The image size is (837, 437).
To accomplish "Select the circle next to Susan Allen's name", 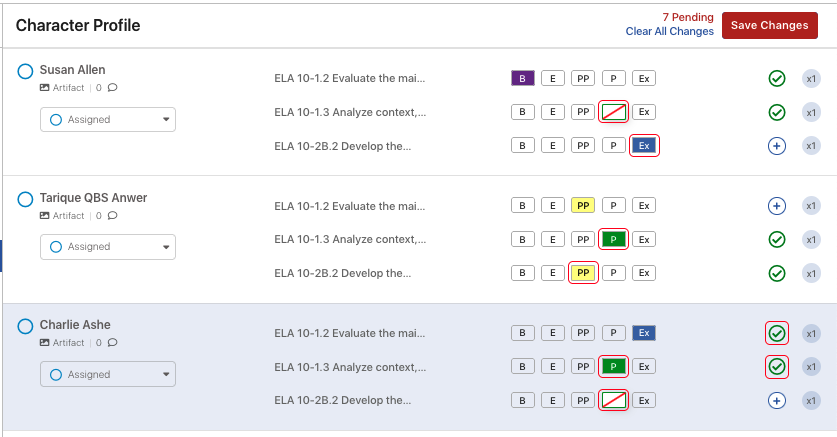I will [x=25, y=71].
